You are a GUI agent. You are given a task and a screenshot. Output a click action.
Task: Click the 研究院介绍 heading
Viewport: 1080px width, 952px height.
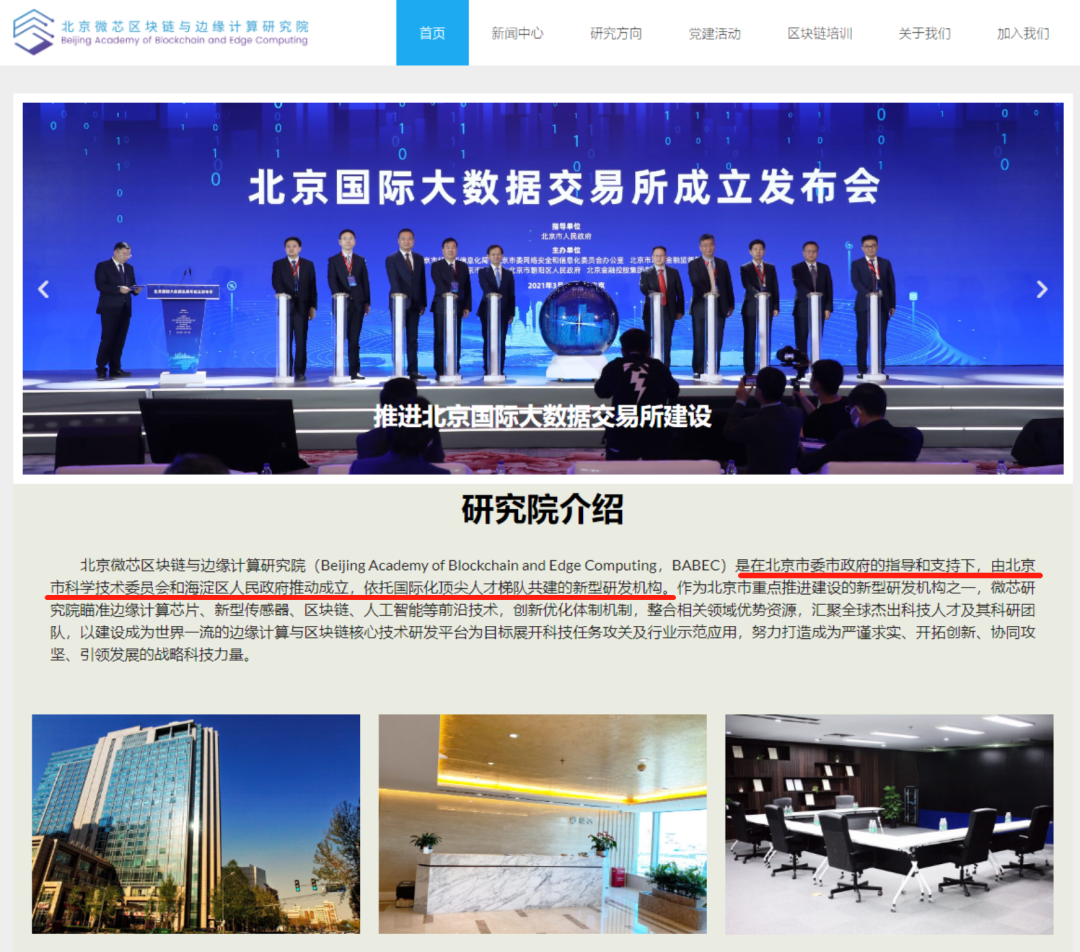coord(543,510)
